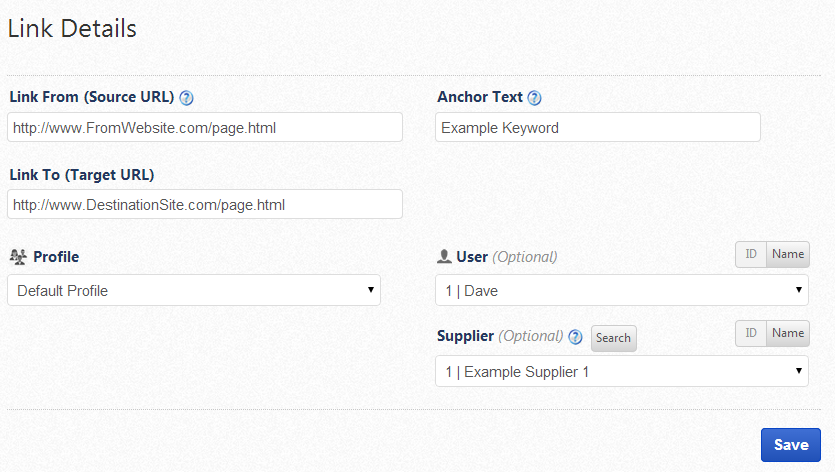Focus the Link From source URL field
The image size is (835, 472).
coord(204,127)
